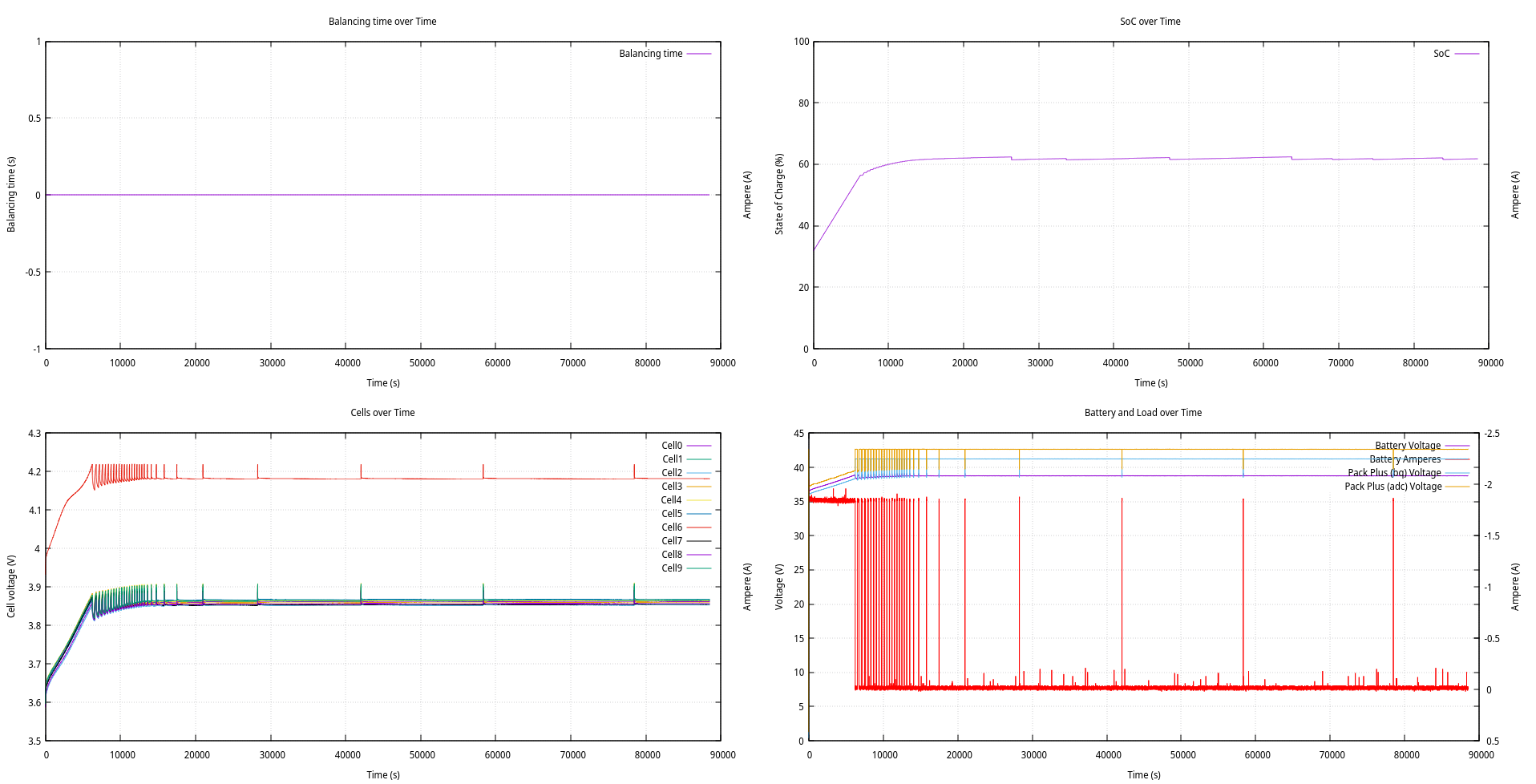Click the 'Cells over Time' chart title
The height and width of the screenshot is (784, 1536).
click(x=382, y=413)
